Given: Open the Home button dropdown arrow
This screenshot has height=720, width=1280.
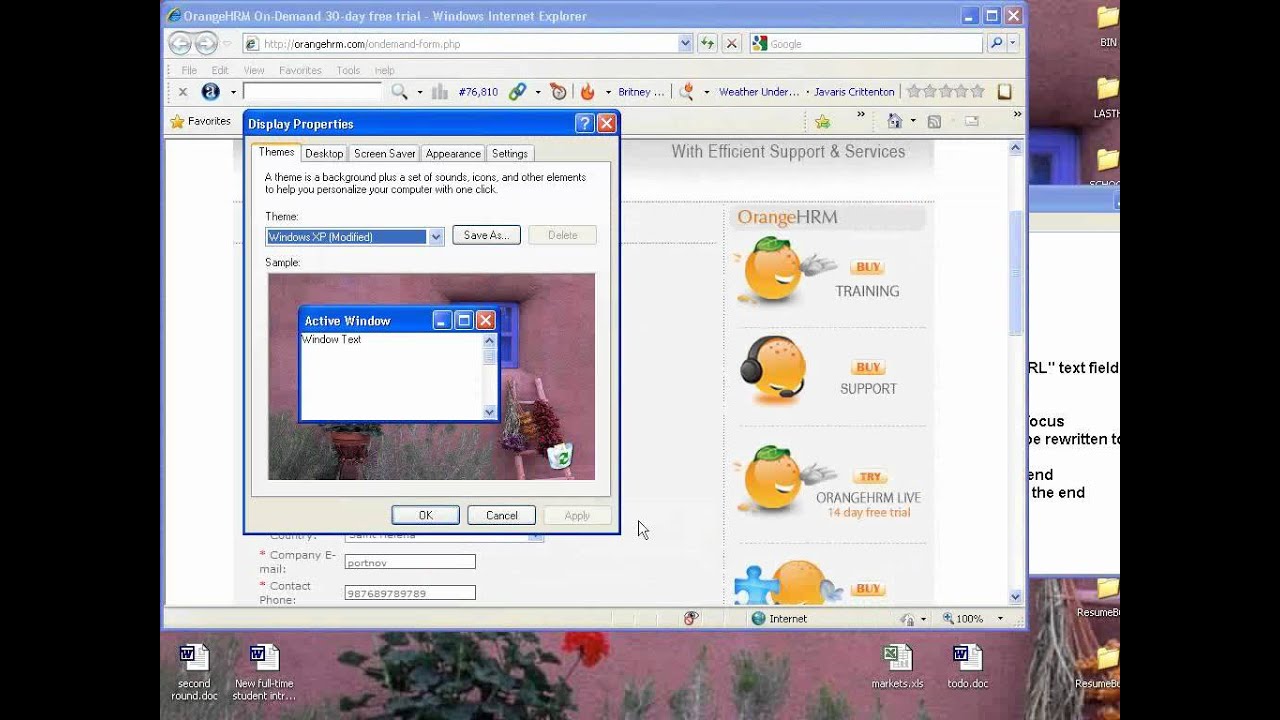Looking at the screenshot, I should pos(912,121).
